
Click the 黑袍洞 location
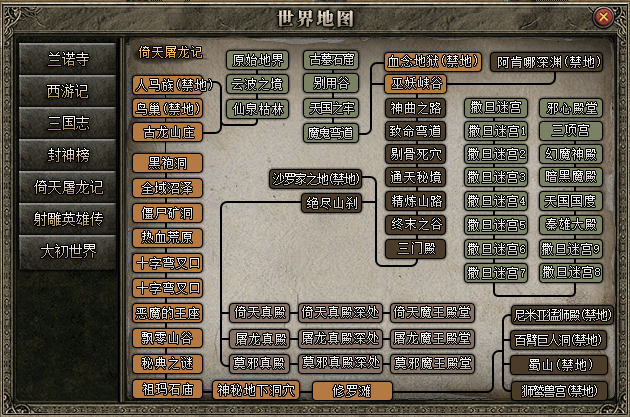point(168,163)
